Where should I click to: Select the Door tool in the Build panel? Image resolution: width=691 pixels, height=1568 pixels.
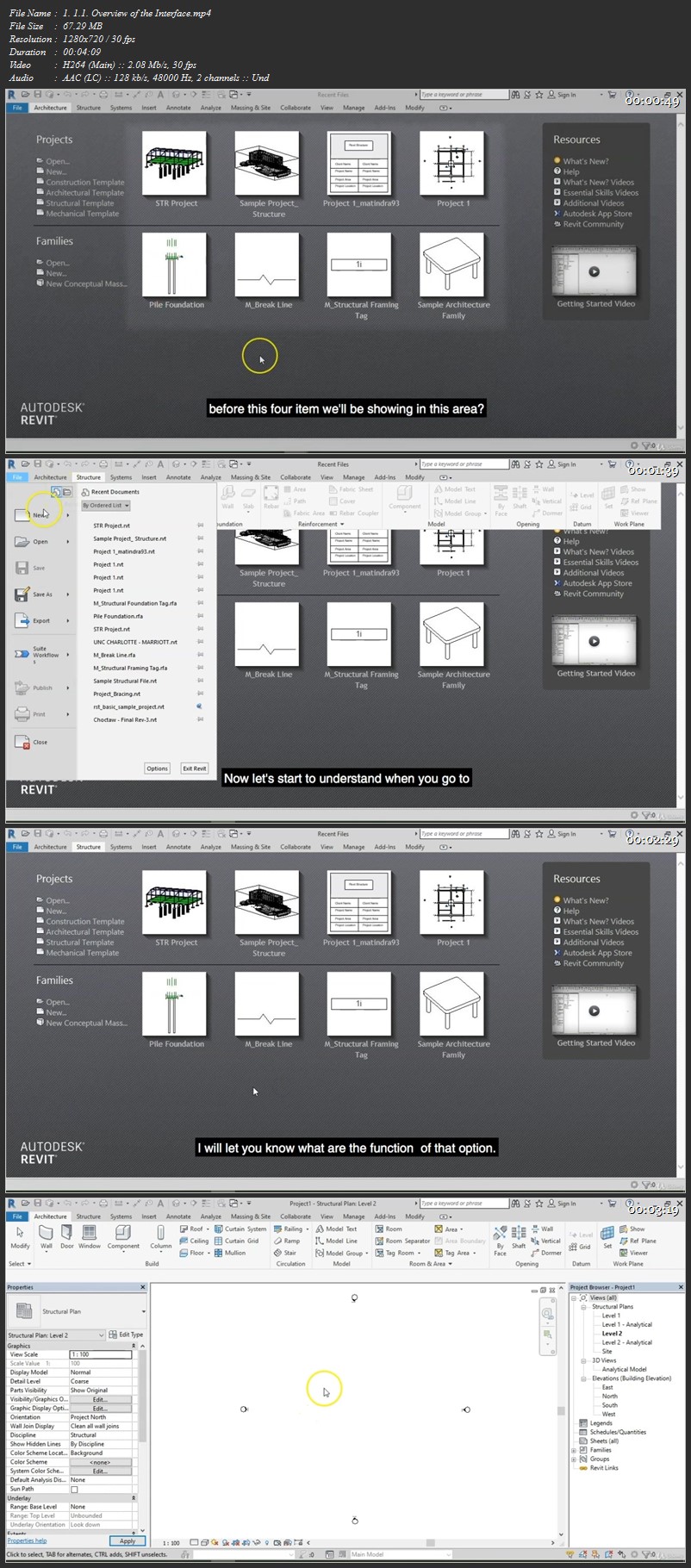(67, 1237)
